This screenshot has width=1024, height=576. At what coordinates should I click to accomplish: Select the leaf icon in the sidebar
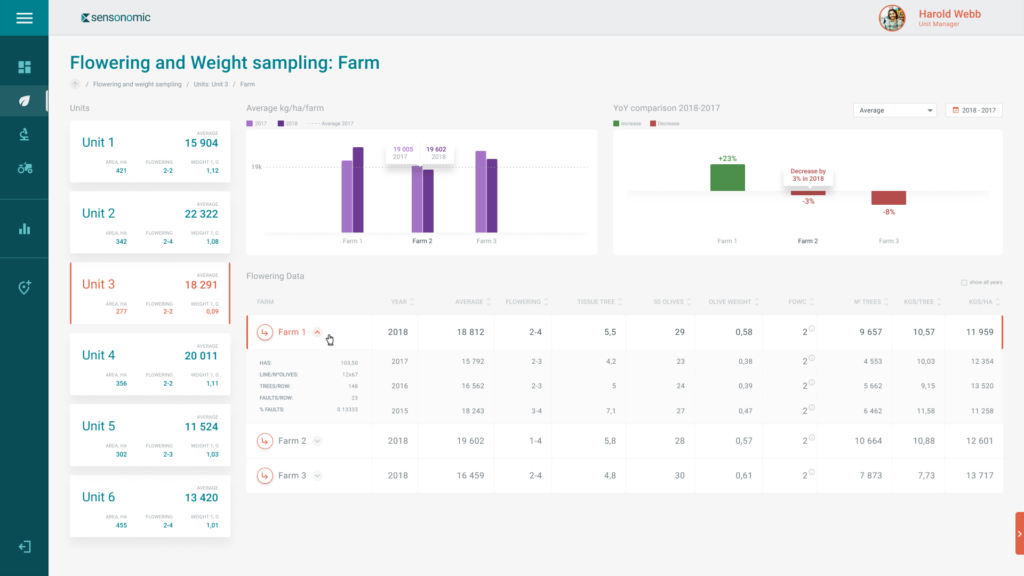point(25,100)
